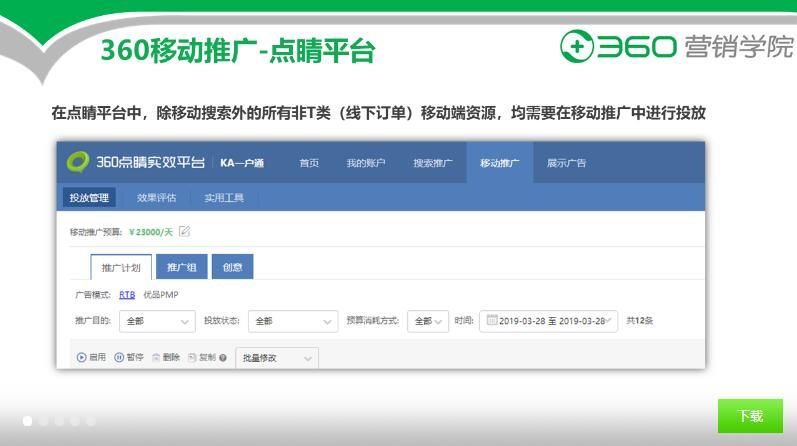
Task: Click the calendar icon in the date field
Action: [x=492, y=320]
